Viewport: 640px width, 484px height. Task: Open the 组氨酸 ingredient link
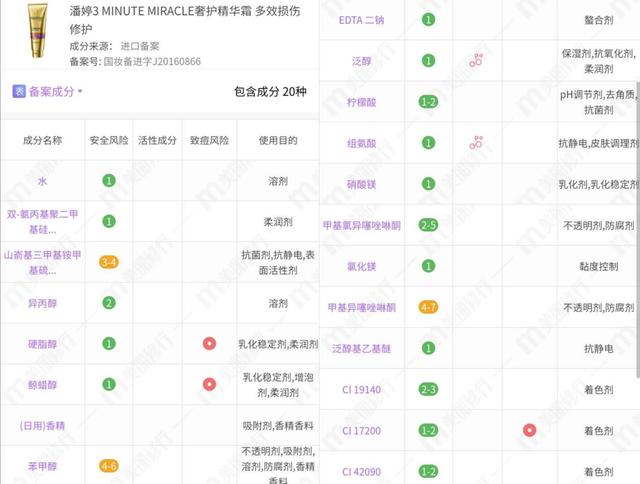pos(362,143)
